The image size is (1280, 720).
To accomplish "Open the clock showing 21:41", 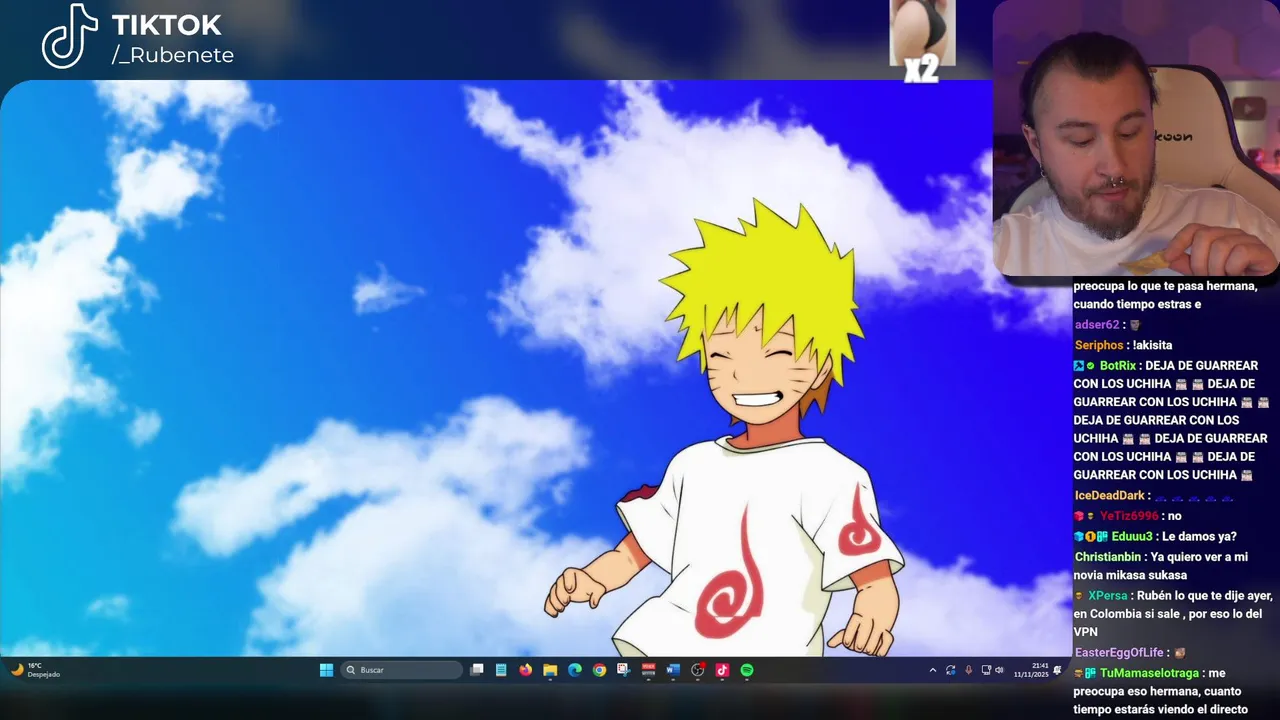I will [x=1031, y=670].
